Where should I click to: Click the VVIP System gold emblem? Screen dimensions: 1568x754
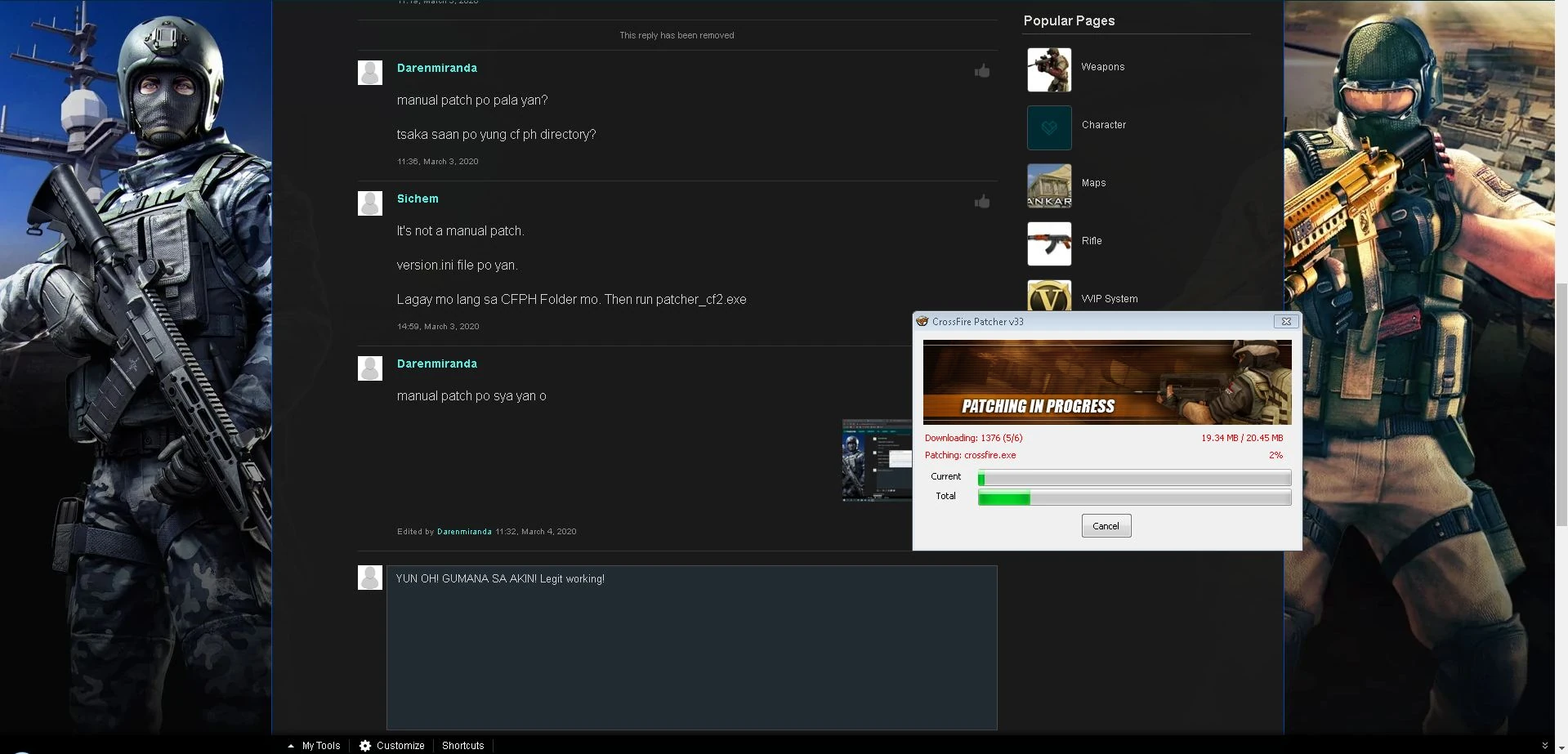[1049, 296]
